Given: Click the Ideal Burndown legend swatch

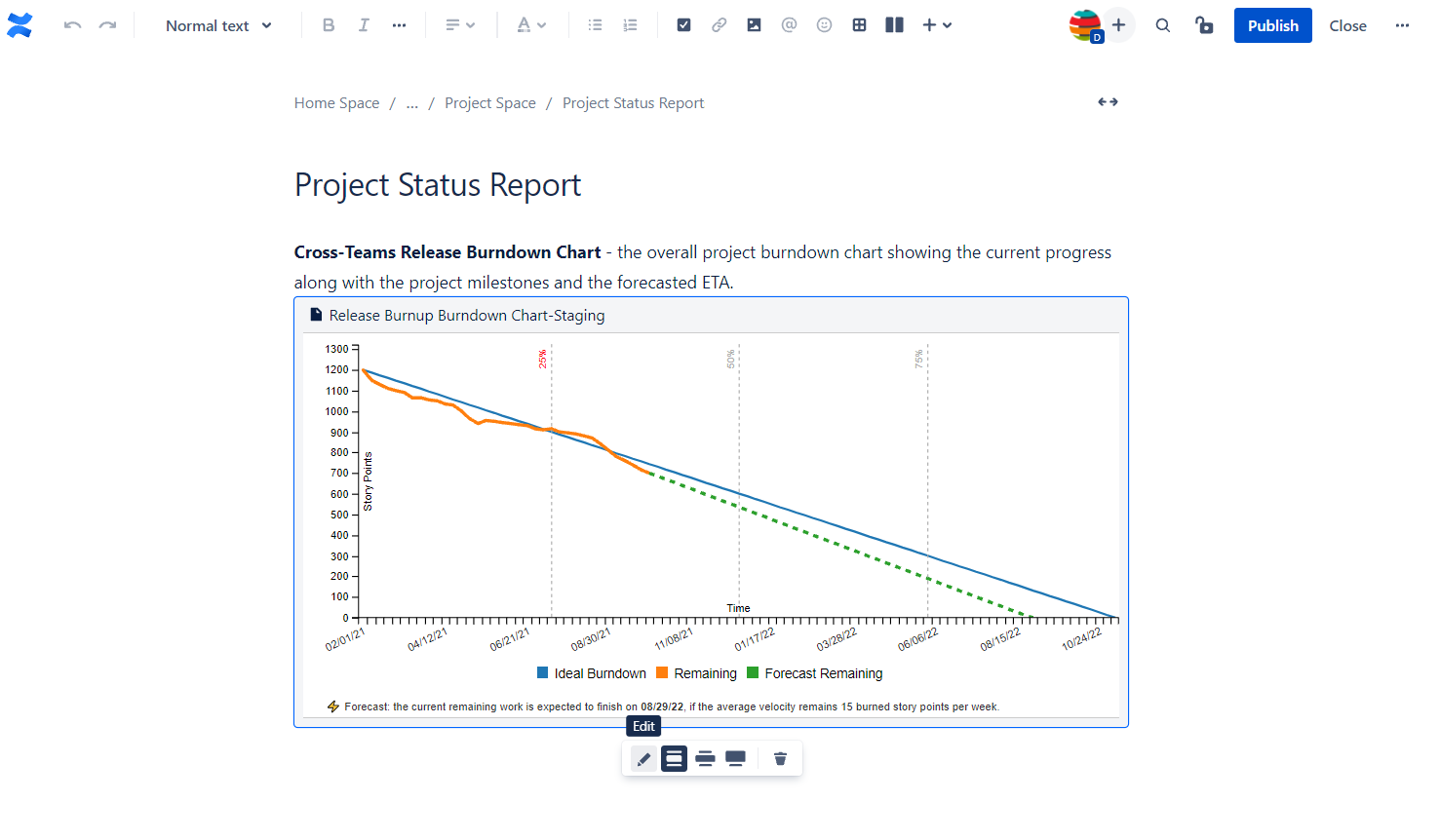Looking at the screenshot, I should tap(543, 672).
